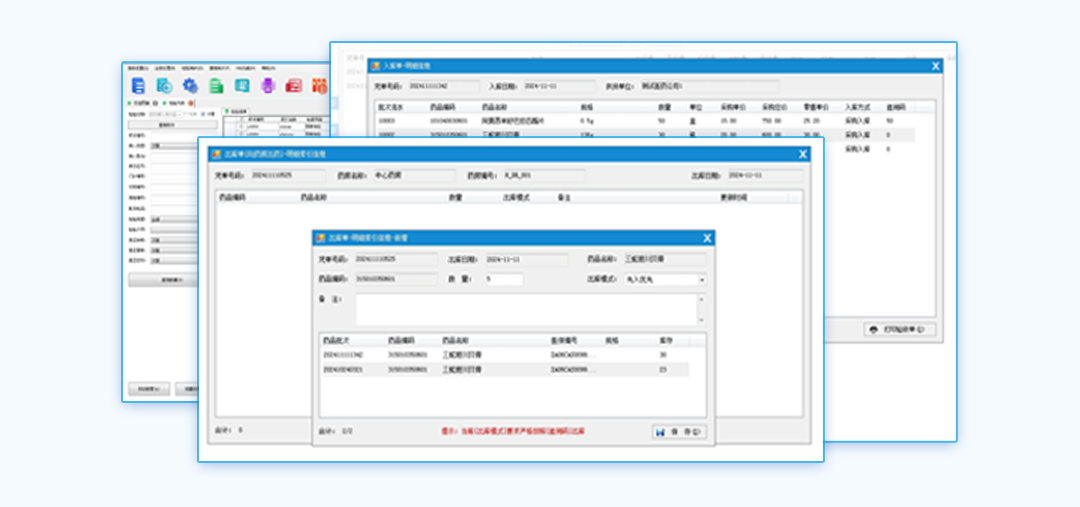Click the orange grid toolbar icon
This screenshot has width=1080, height=507.
(x=320, y=86)
